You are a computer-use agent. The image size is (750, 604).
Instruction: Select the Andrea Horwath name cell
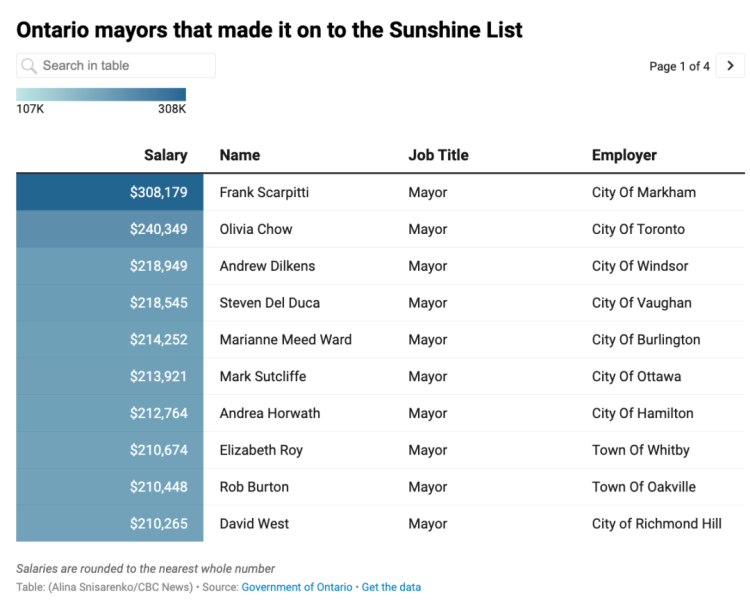[x=269, y=413]
